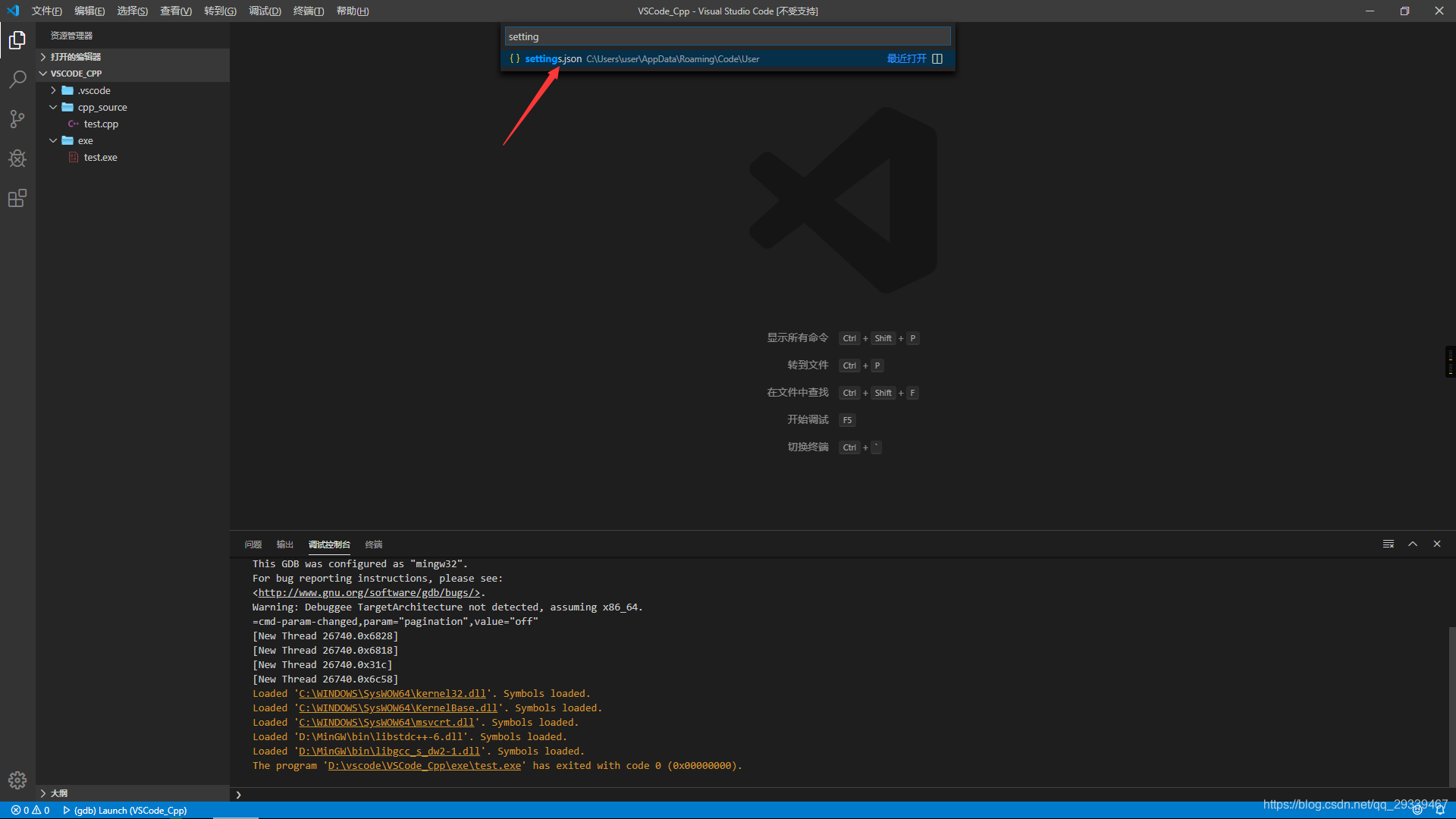
Task: Start (gdb) Launch from status bar
Action: 125,810
